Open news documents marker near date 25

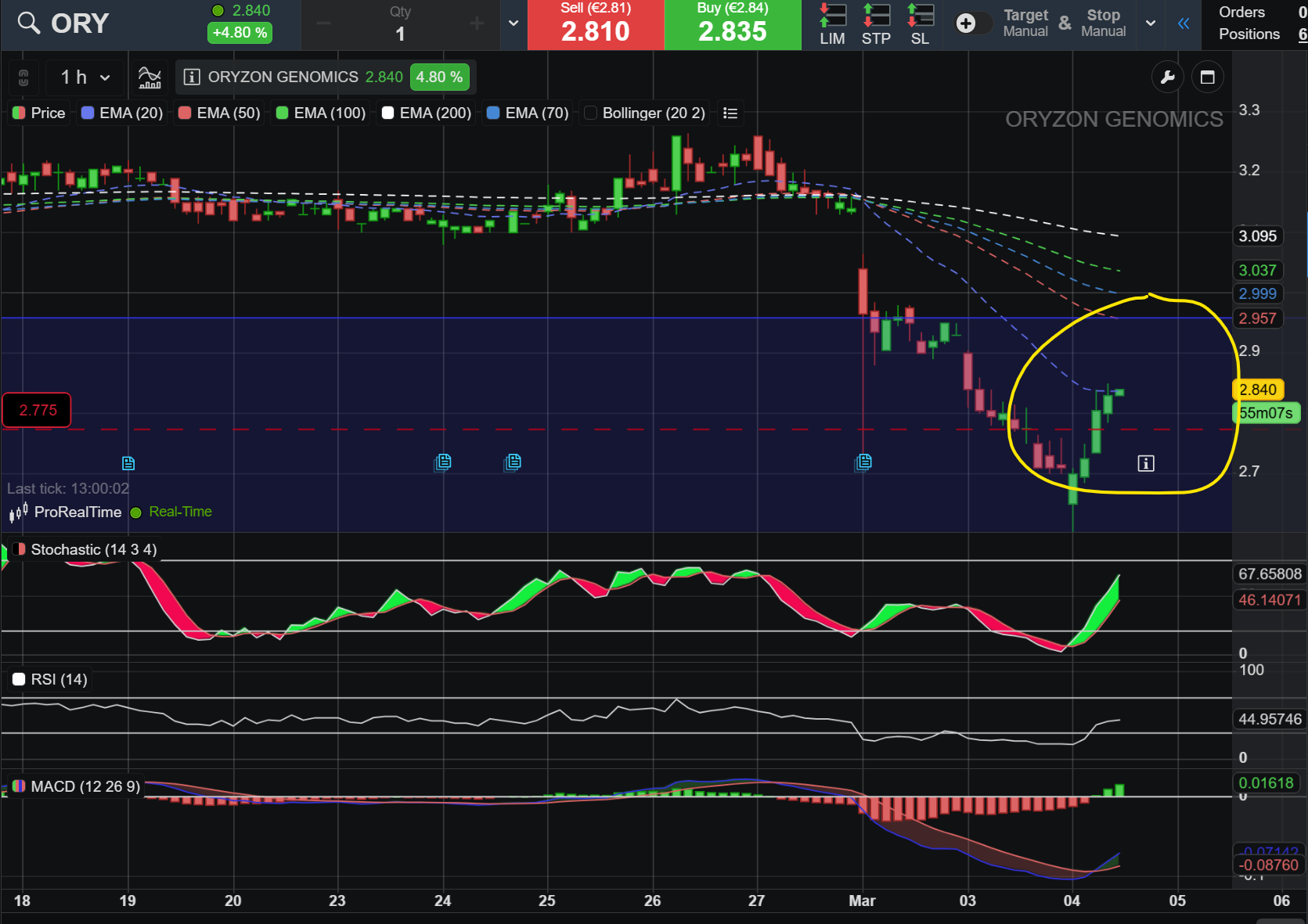tap(513, 462)
